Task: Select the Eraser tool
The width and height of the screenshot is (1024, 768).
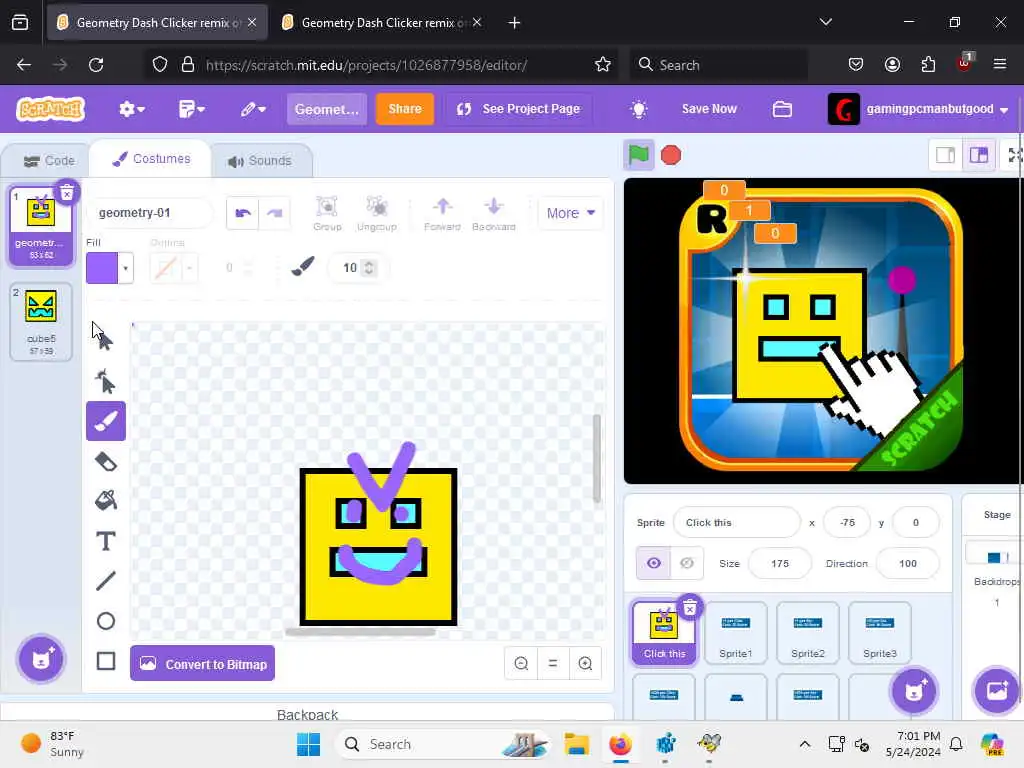Action: [x=106, y=462]
